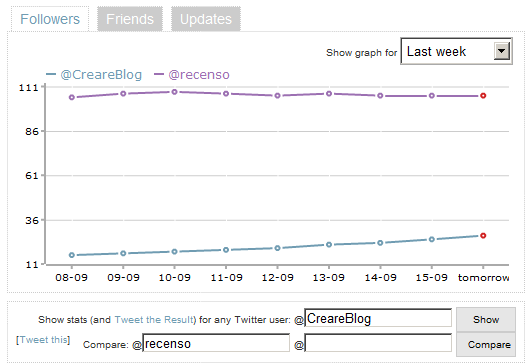
Task: Click the @recenso legend entry
Action: tap(192, 75)
